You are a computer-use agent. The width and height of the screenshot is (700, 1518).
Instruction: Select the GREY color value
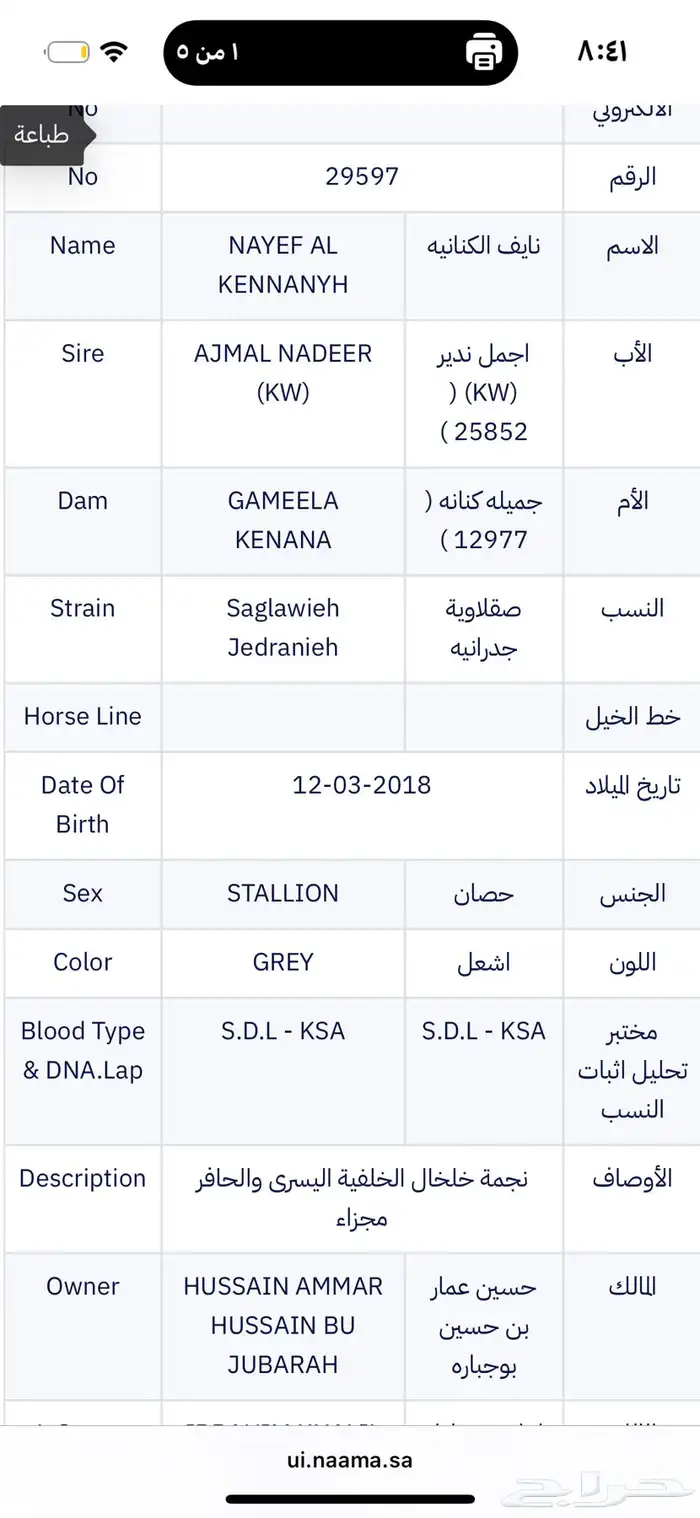(x=282, y=962)
